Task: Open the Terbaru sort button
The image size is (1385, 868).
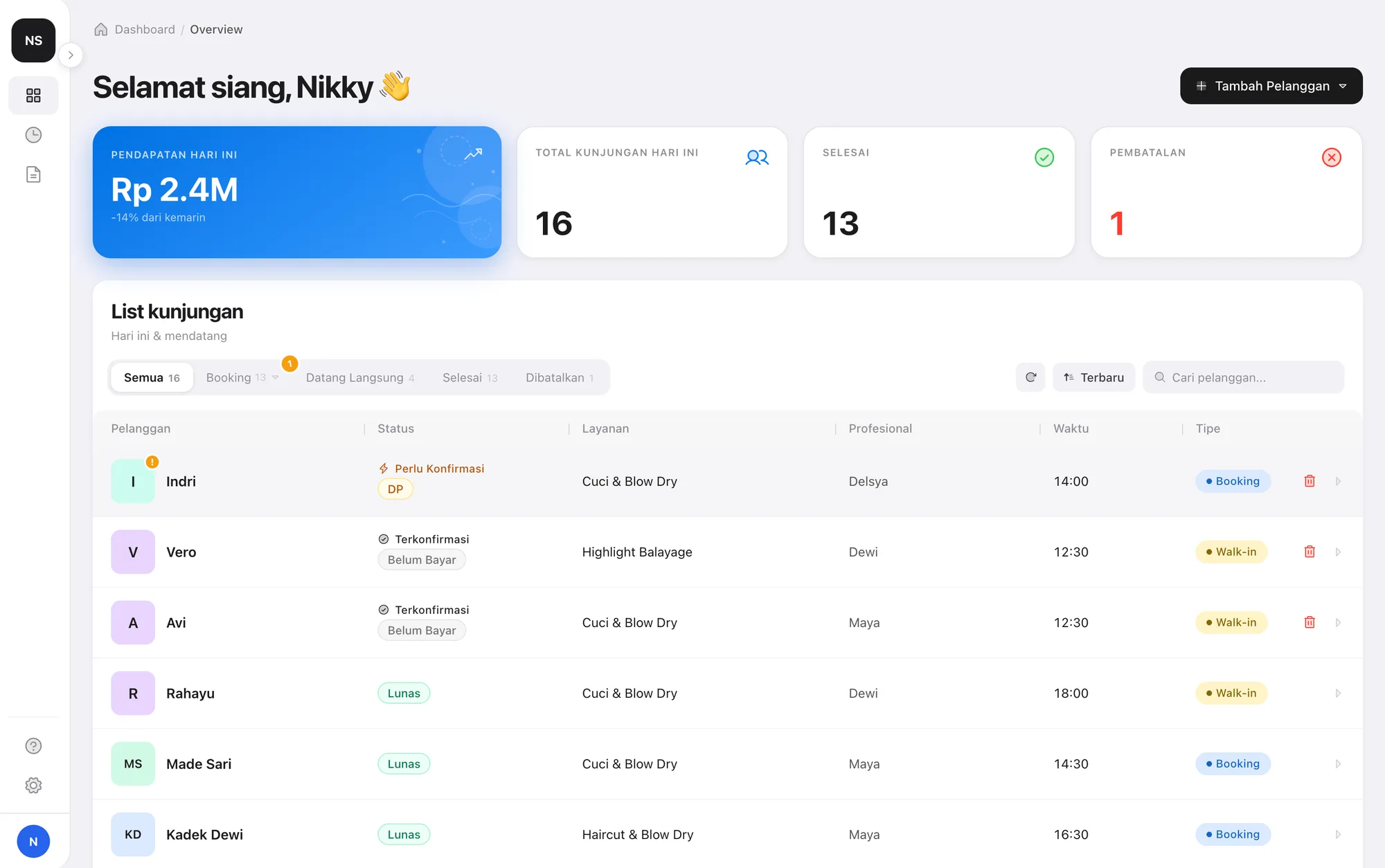Action: tap(1093, 377)
